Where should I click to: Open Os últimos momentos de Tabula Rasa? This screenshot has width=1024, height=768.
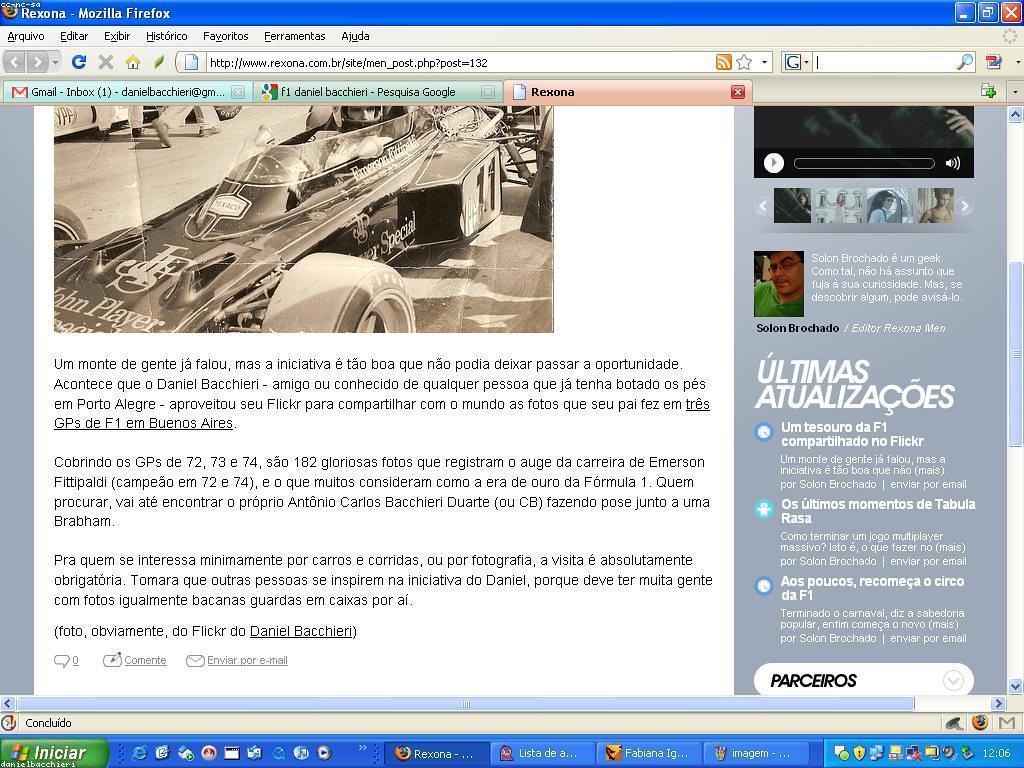click(x=878, y=511)
